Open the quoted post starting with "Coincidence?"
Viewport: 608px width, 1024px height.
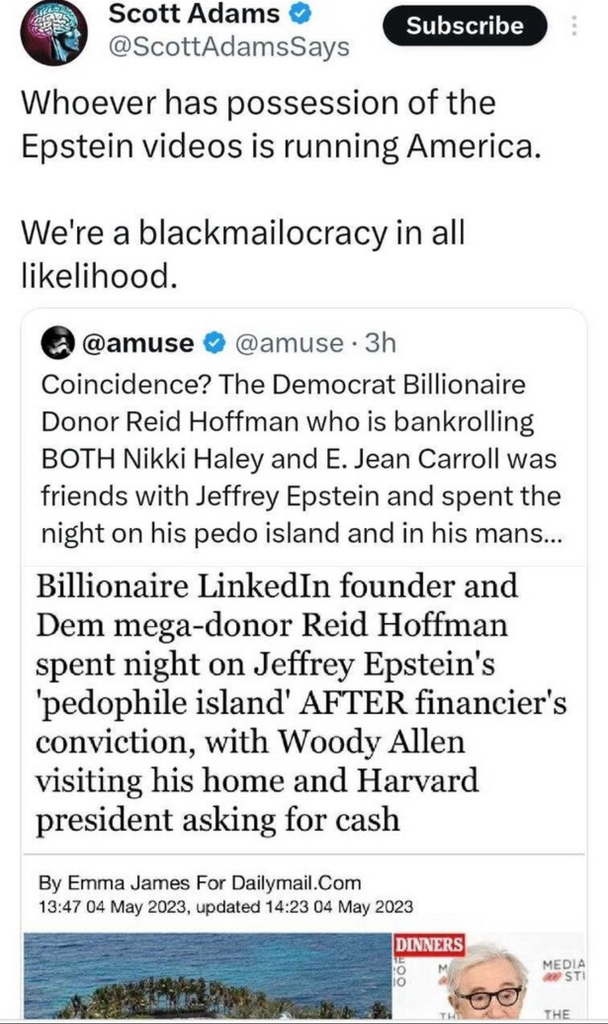300,460
